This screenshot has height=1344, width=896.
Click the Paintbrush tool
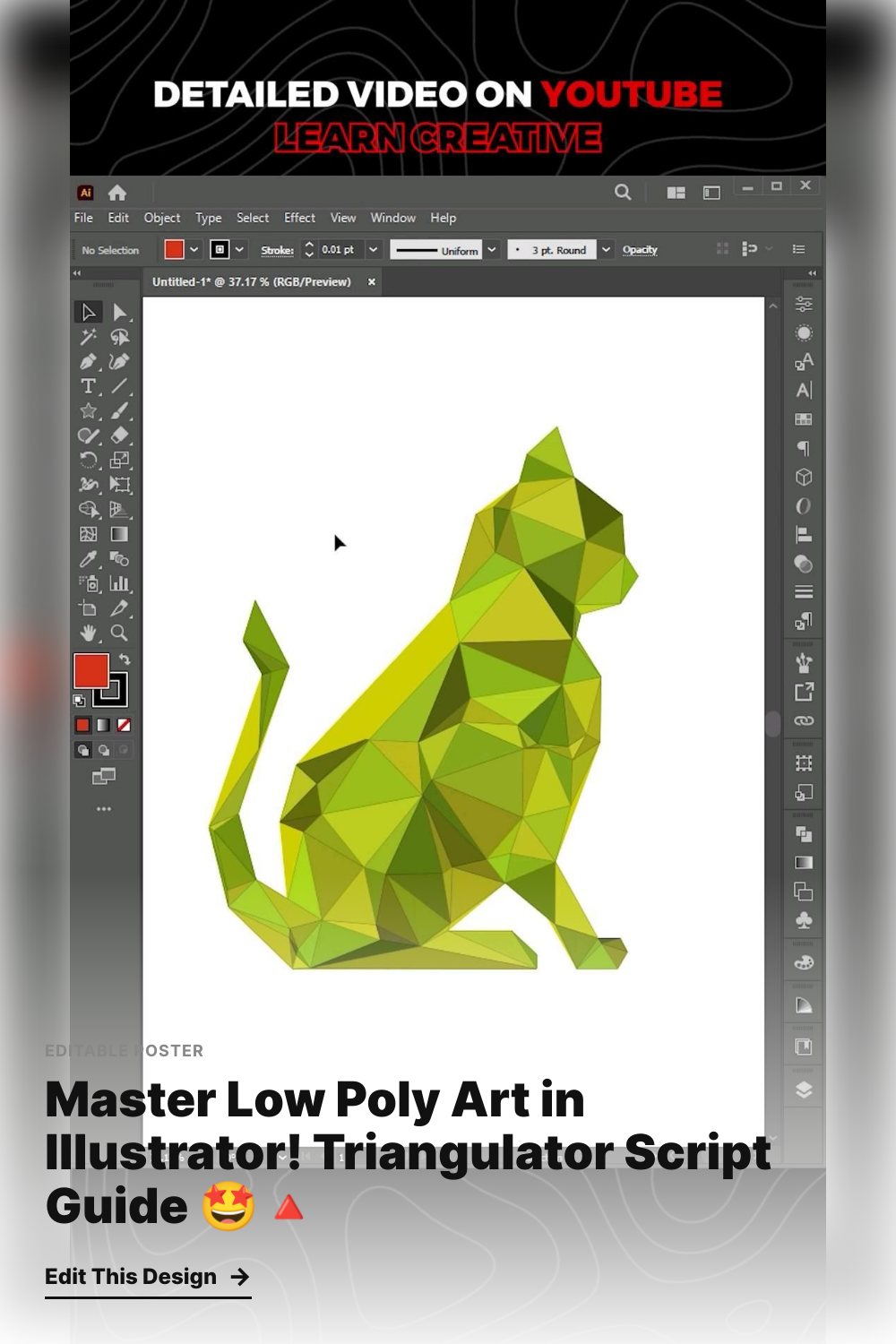point(119,411)
